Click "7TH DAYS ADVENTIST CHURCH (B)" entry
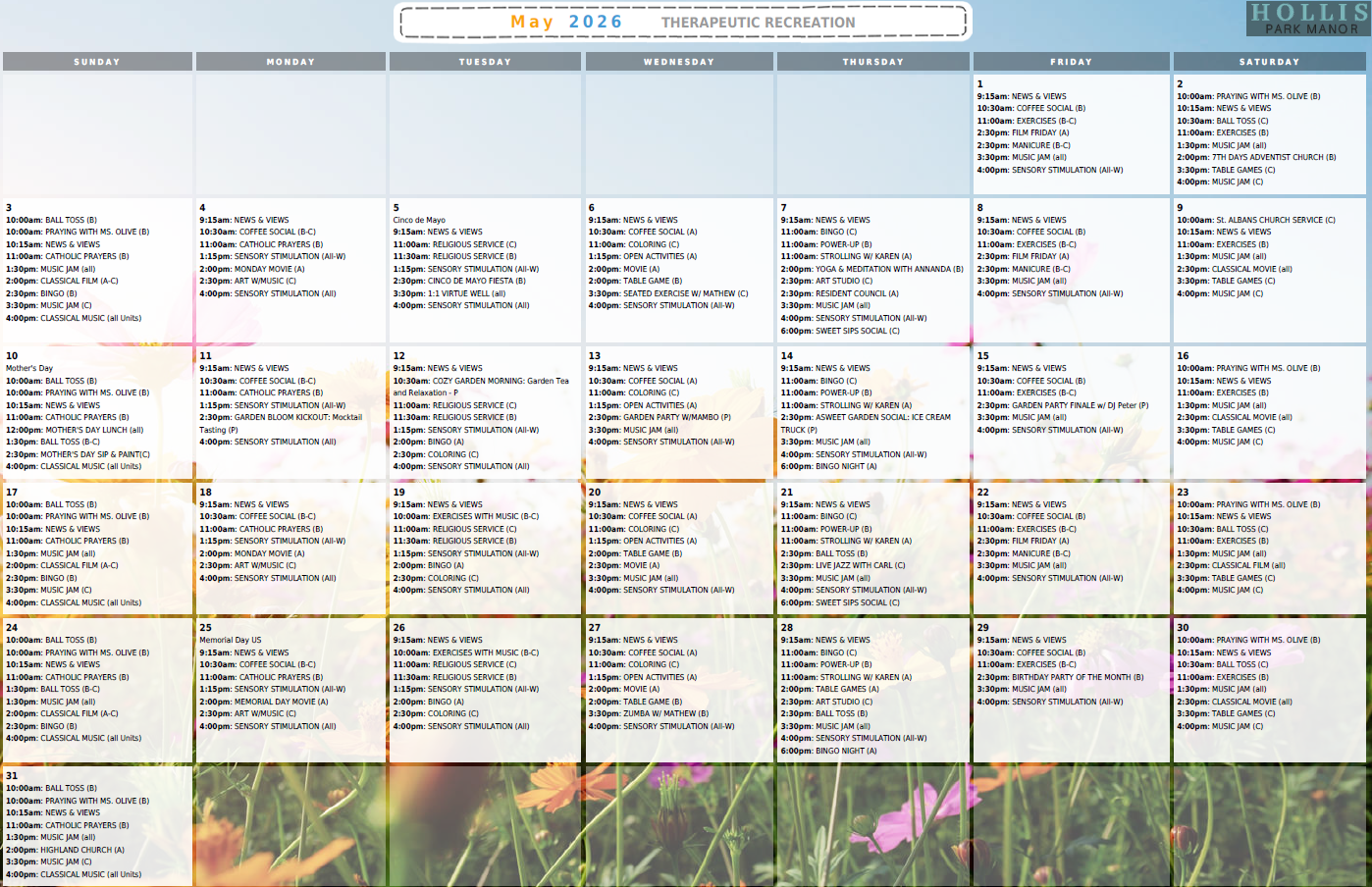 [x=1274, y=158]
